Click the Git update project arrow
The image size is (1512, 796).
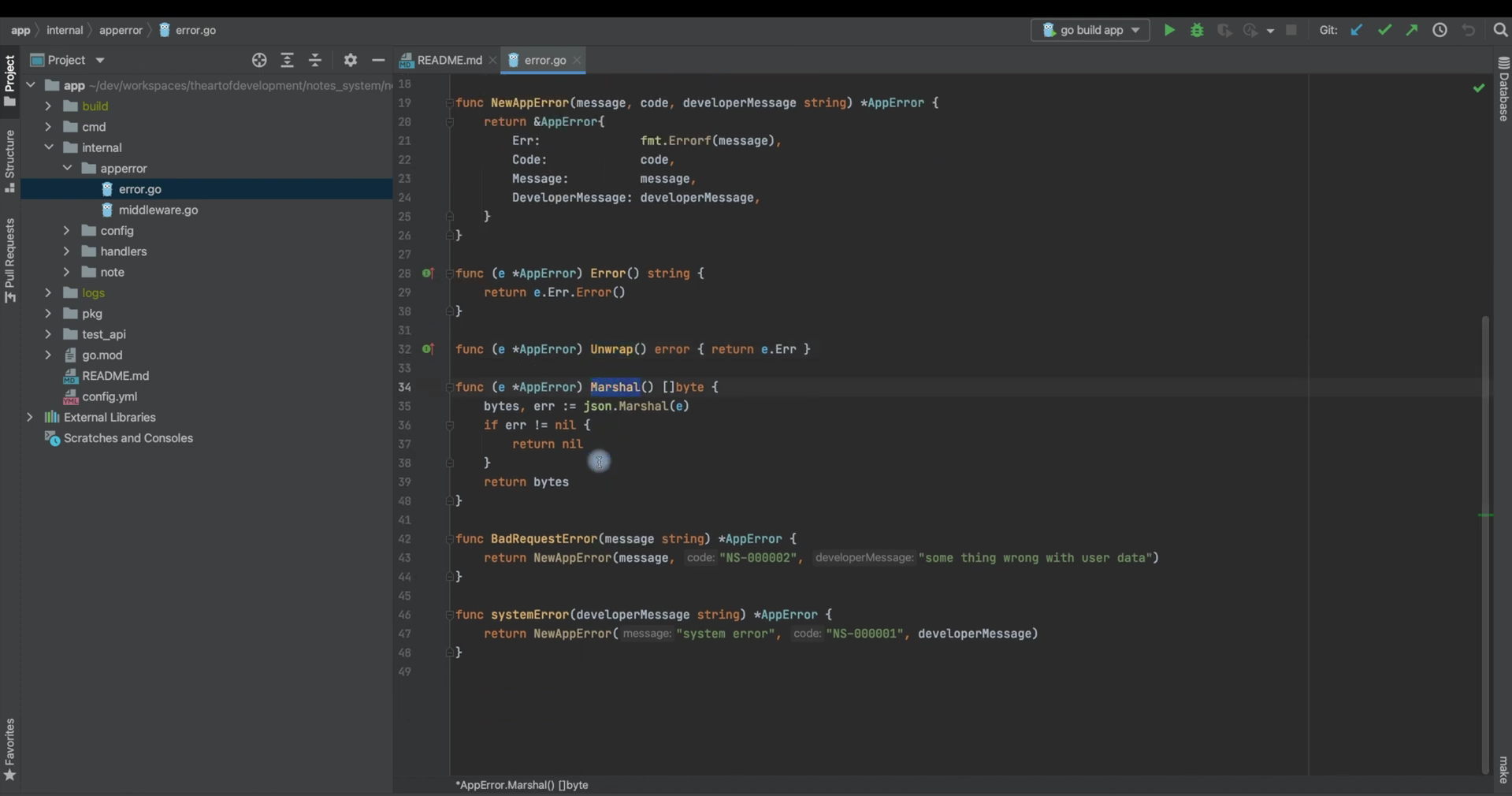[x=1356, y=30]
